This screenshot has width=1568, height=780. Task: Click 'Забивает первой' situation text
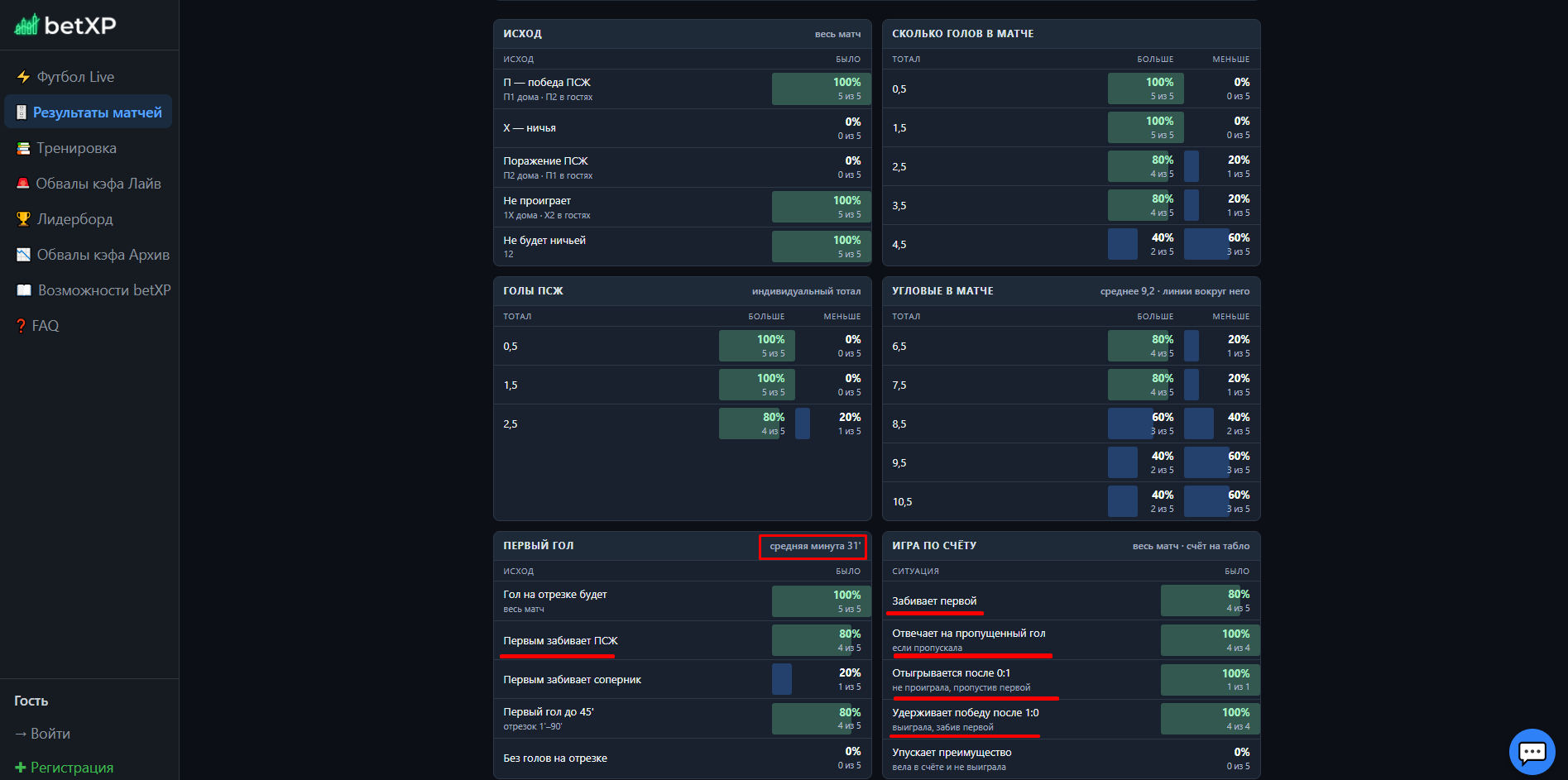click(934, 601)
